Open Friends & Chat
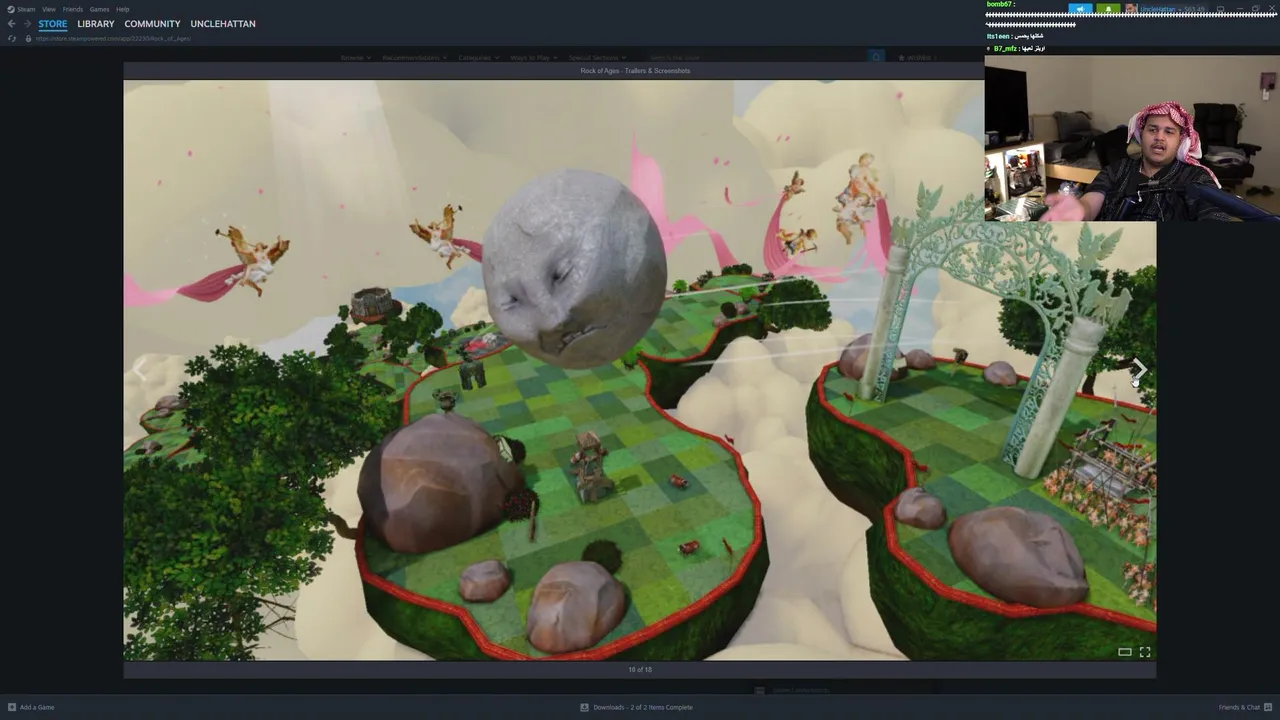Image resolution: width=1280 pixels, height=720 pixels. pos(1239,707)
